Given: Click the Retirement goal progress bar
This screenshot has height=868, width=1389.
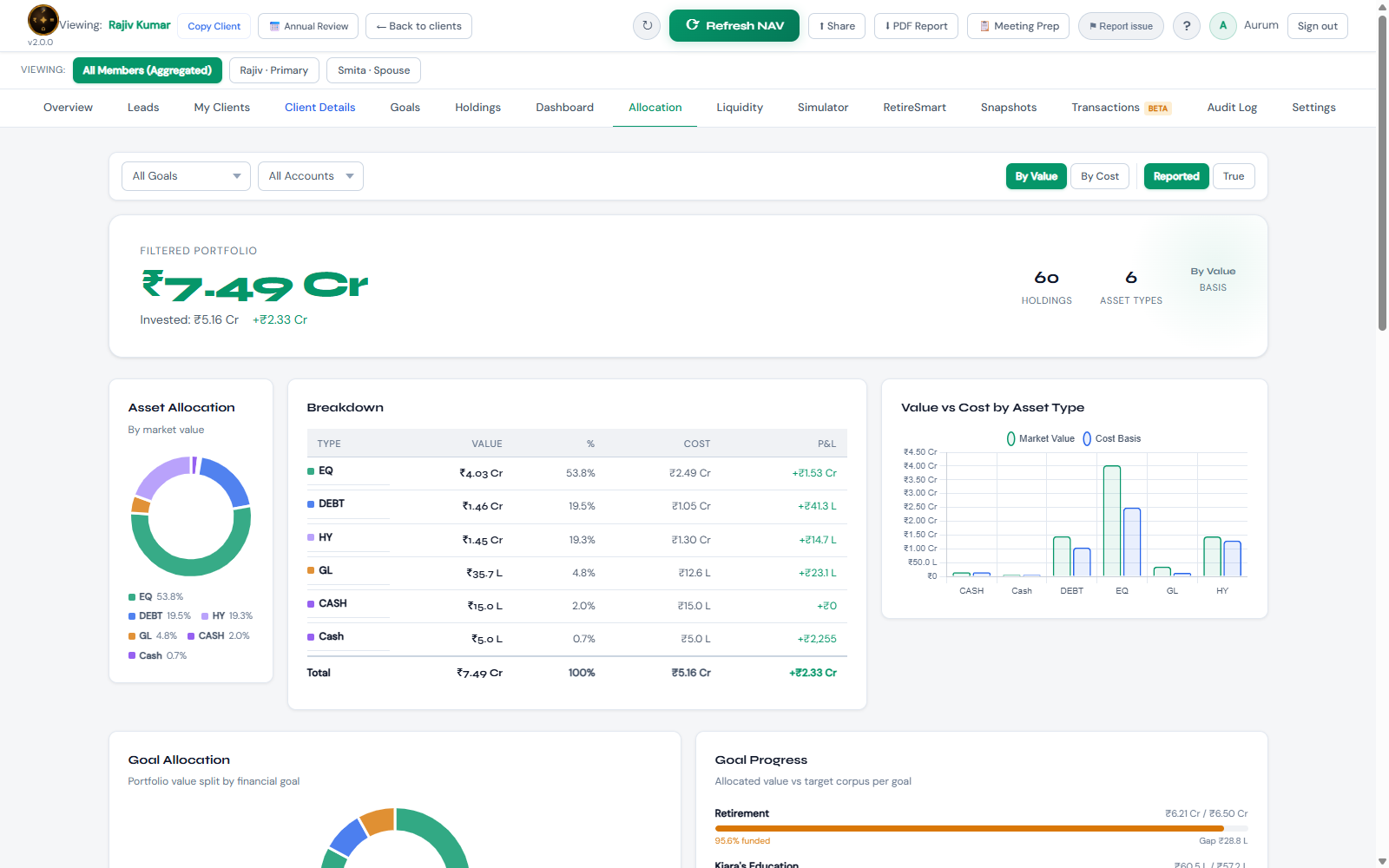Looking at the screenshot, I should point(981,829).
